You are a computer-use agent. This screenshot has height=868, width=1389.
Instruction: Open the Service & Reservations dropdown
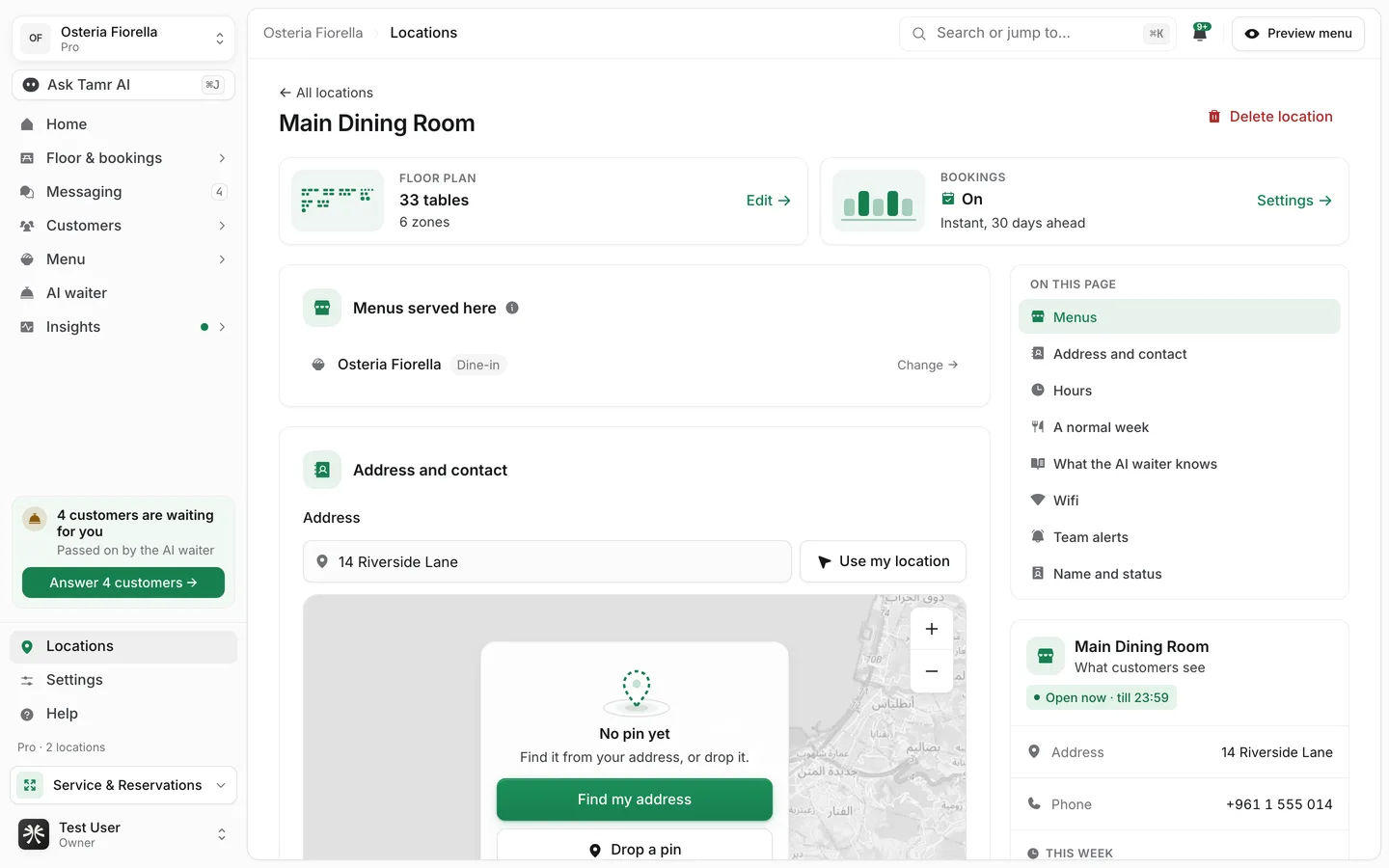pos(123,785)
